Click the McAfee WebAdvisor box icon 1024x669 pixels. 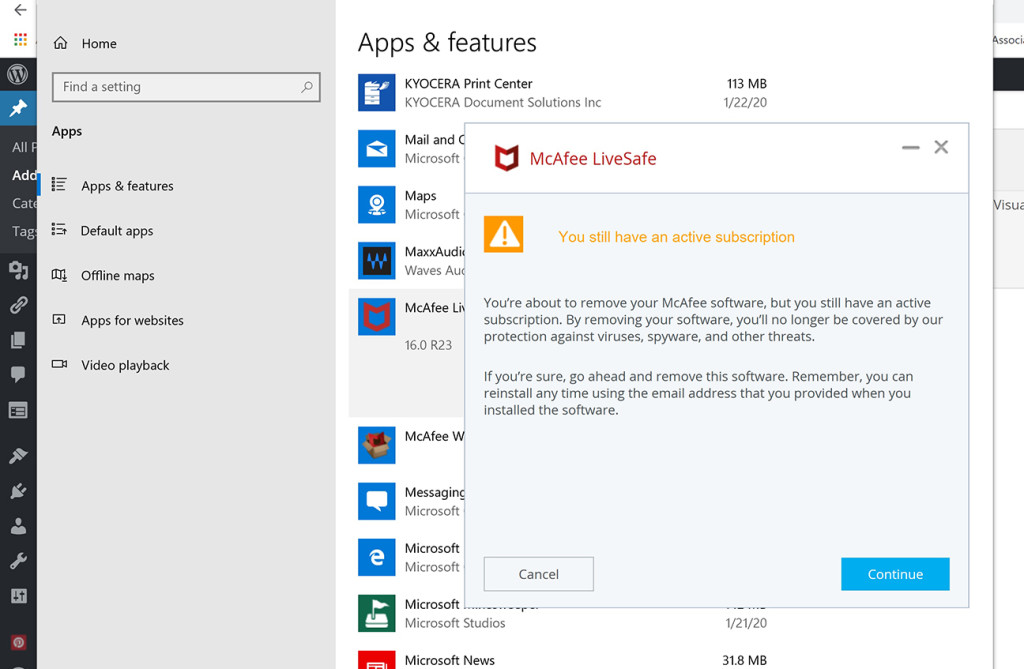tap(376, 445)
